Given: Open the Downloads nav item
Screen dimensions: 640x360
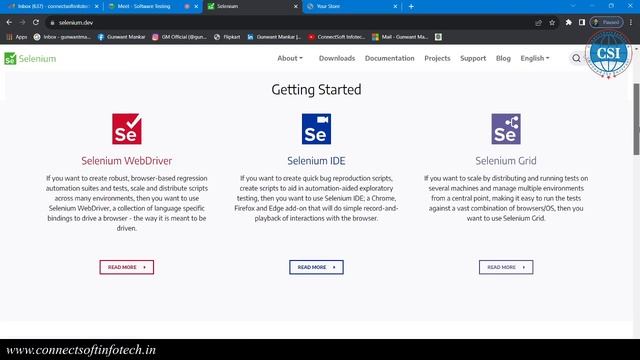Looking at the screenshot, I should point(337,58).
